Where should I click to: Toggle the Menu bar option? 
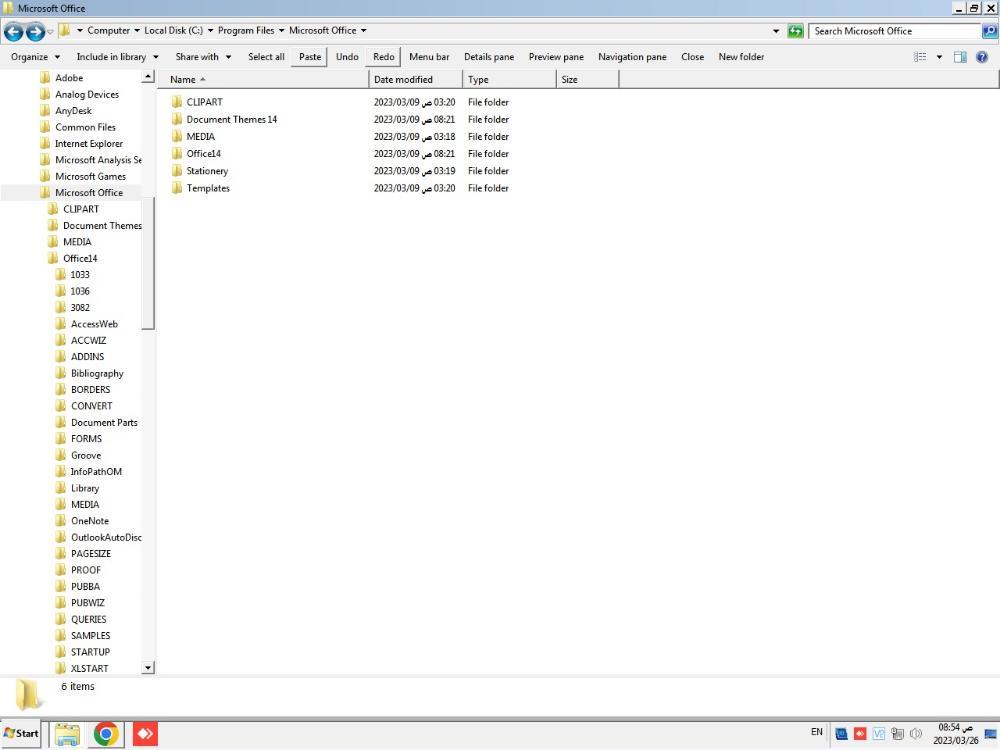tap(429, 57)
